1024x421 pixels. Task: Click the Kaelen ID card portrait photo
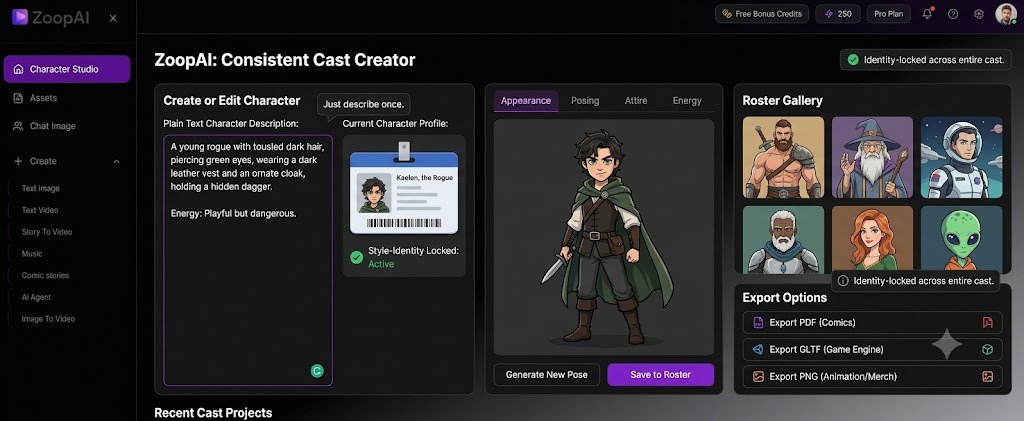tap(374, 193)
